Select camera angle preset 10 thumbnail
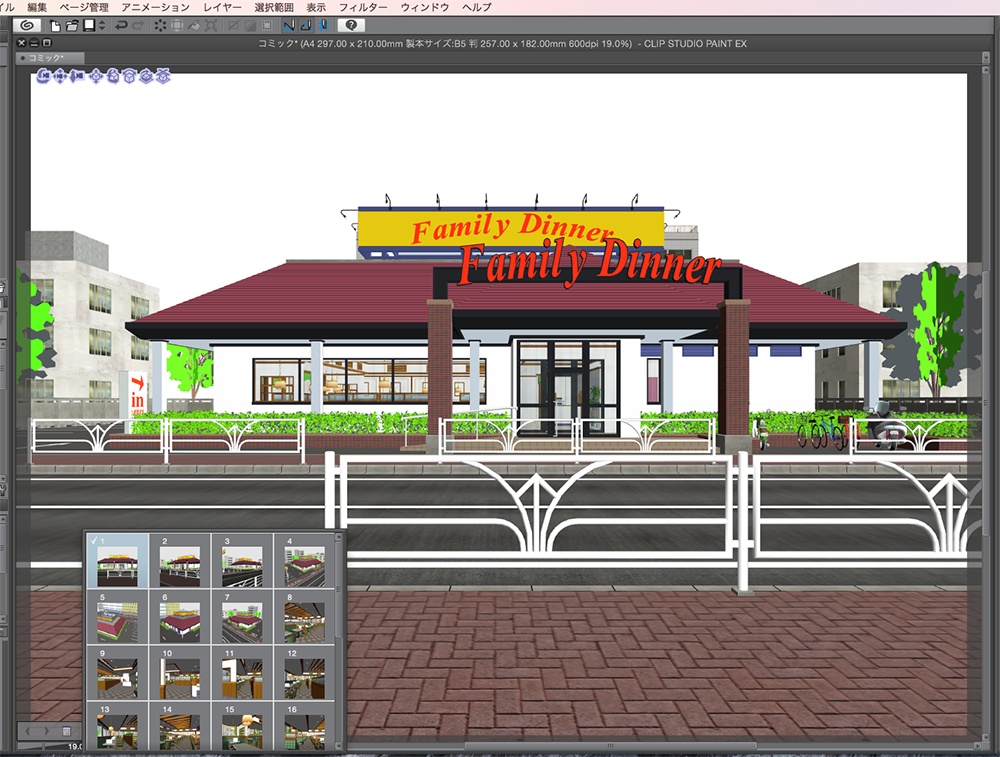 180,673
